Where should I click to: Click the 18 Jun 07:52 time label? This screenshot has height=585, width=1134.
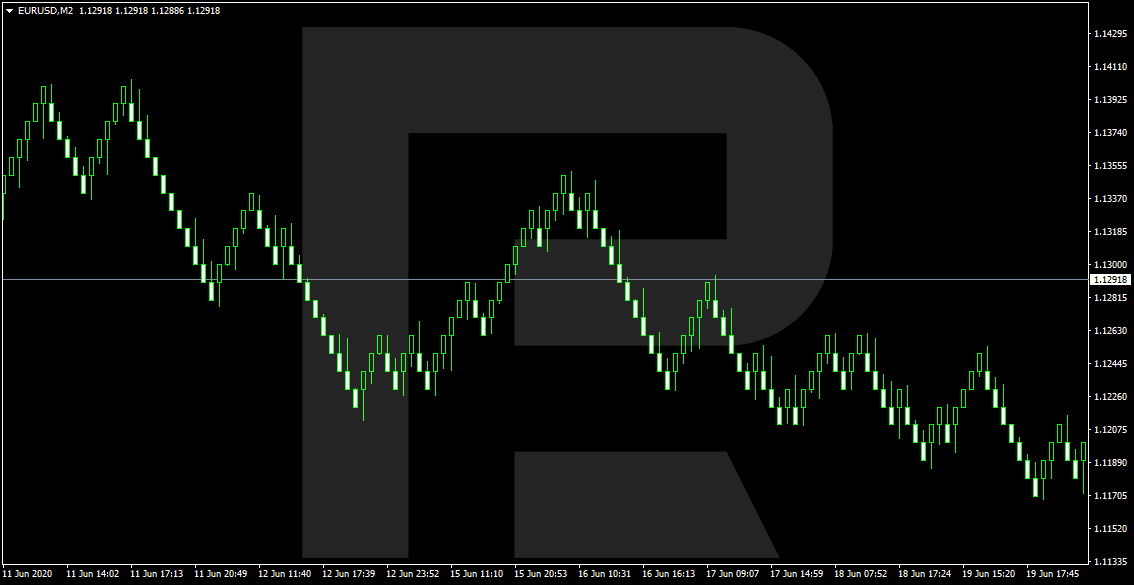860,574
